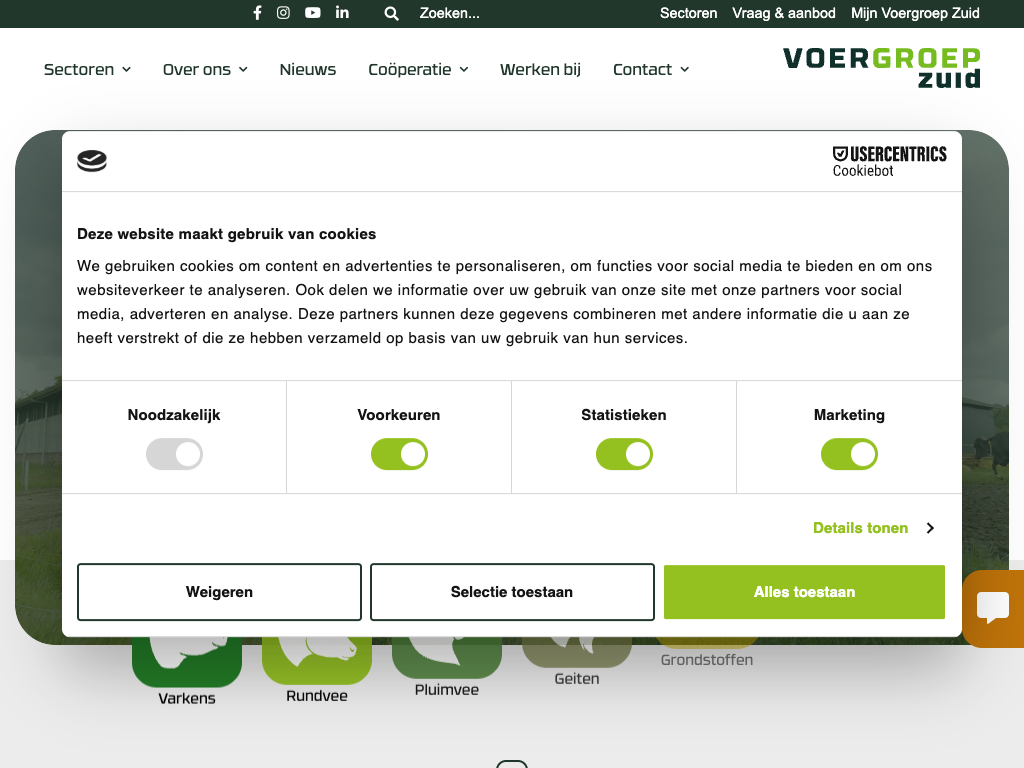Expand Details tonen section
This screenshot has width=1024, height=768.
[x=874, y=528]
